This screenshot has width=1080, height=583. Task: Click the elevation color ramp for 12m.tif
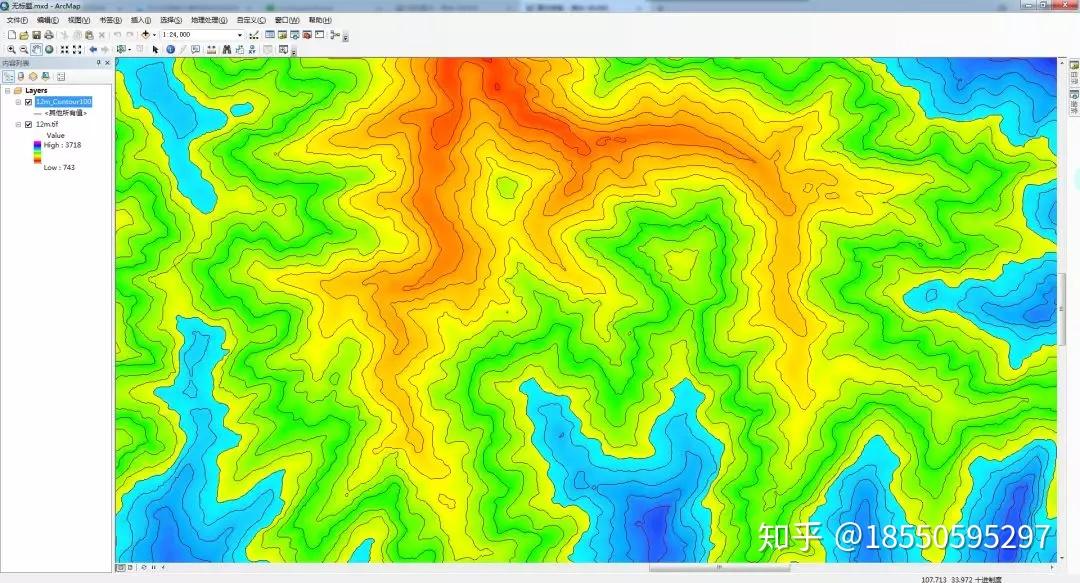37,152
